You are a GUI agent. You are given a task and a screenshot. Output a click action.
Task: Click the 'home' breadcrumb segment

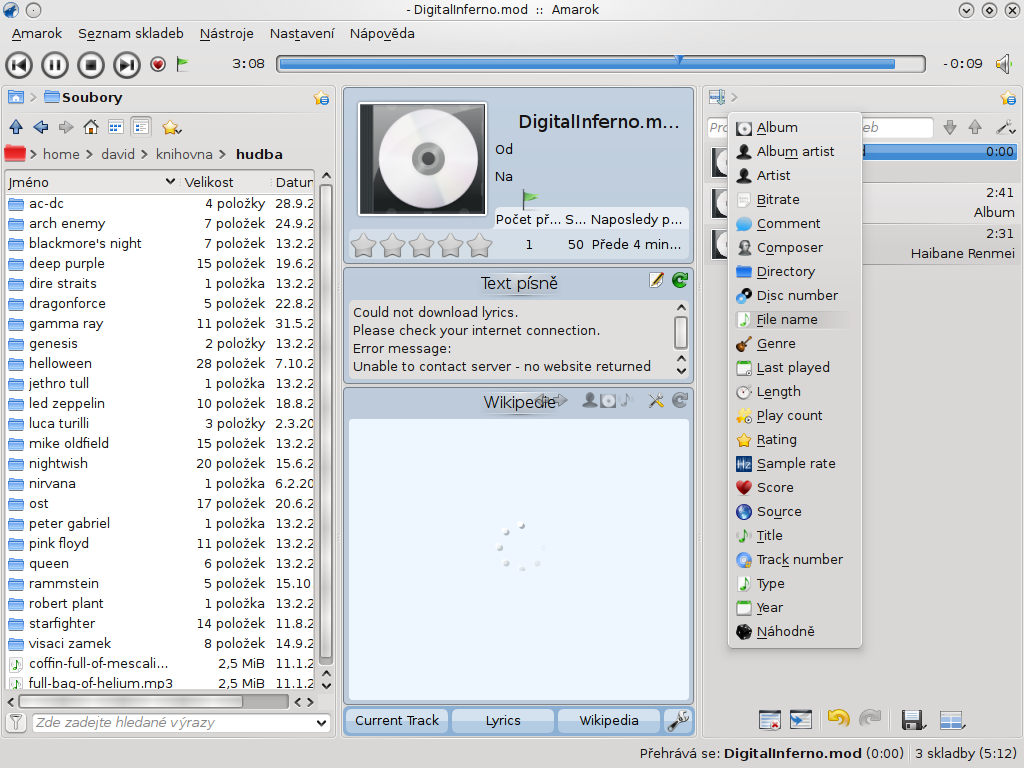(x=61, y=154)
